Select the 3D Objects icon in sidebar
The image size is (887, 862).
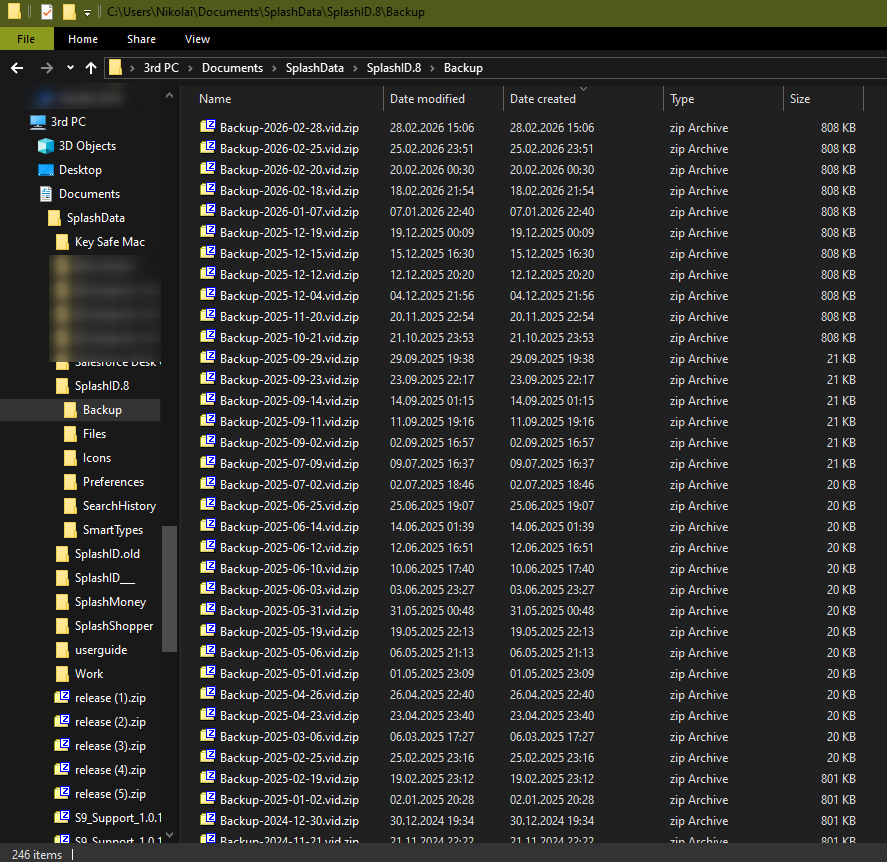pyautogui.click(x=46, y=146)
